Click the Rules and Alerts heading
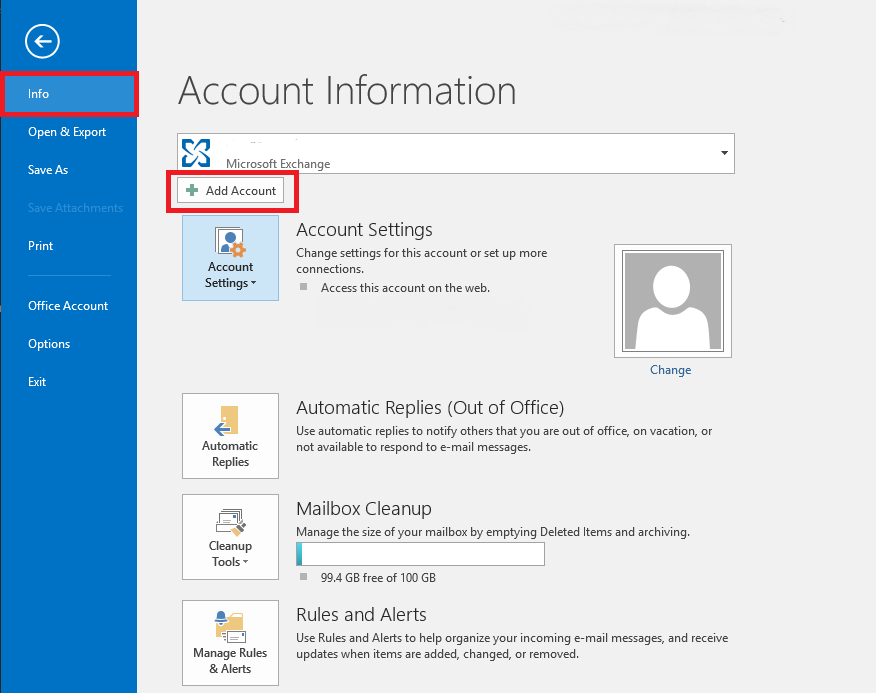This screenshot has width=876, height=693. pyautogui.click(x=361, y=615)
